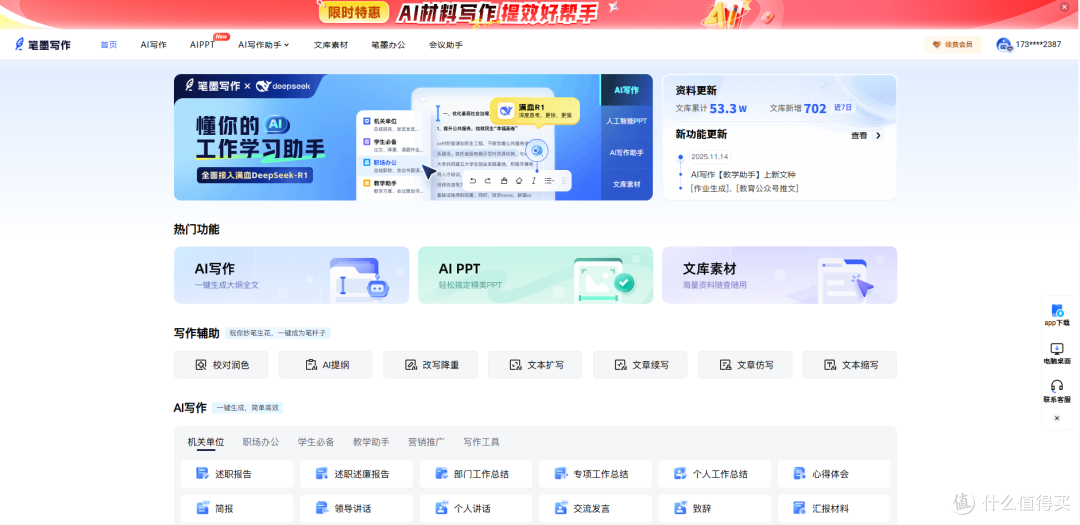Image resolution: width=1080 pixels, height=525 pixels.
Task: Open 文库素材 in the top navigation
Action: (x=331, y=45)
